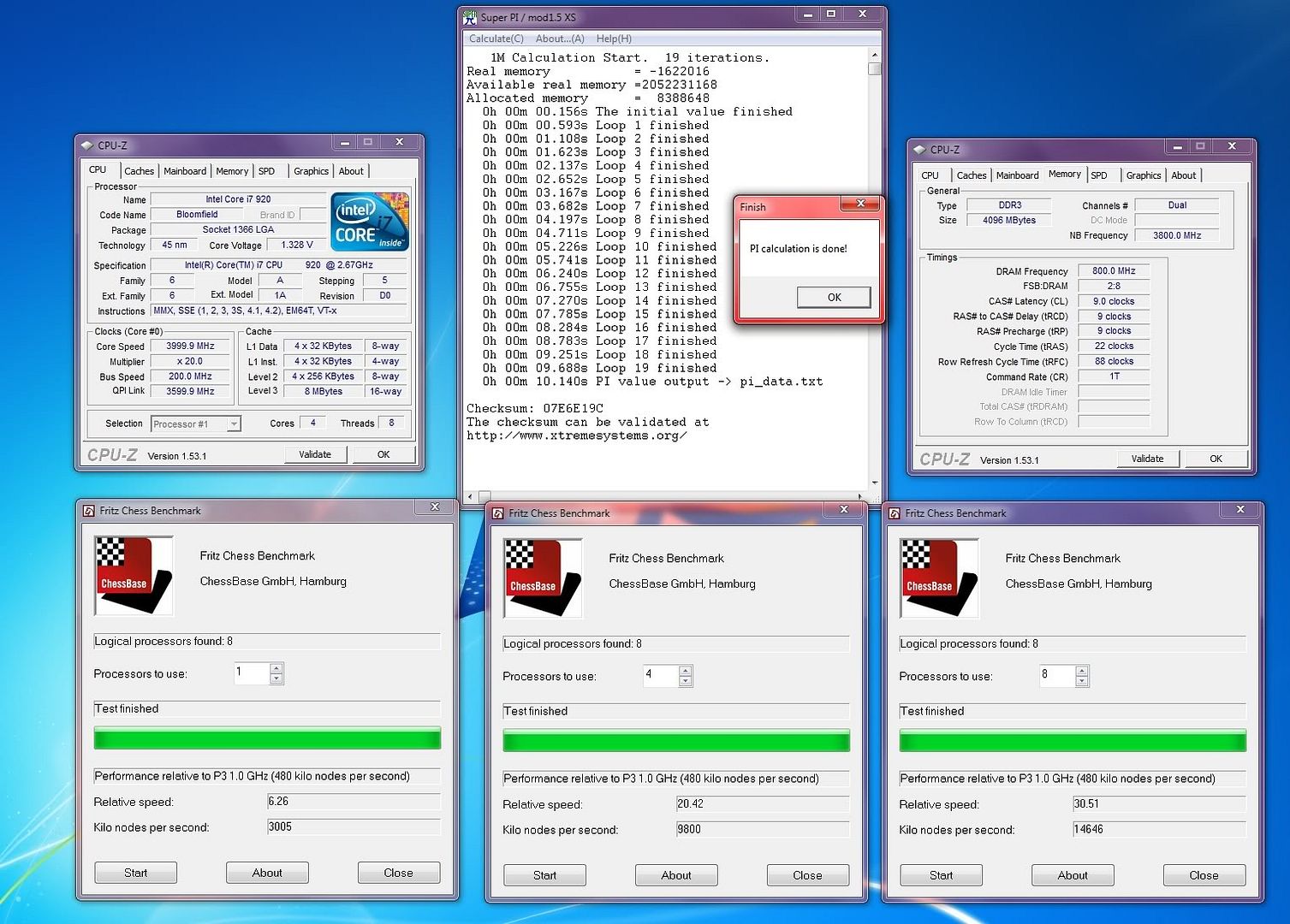Click About in the 8-processor Fritz benchmark
This screenshot has height=924, width=1290.
(x=1073, y=875)
